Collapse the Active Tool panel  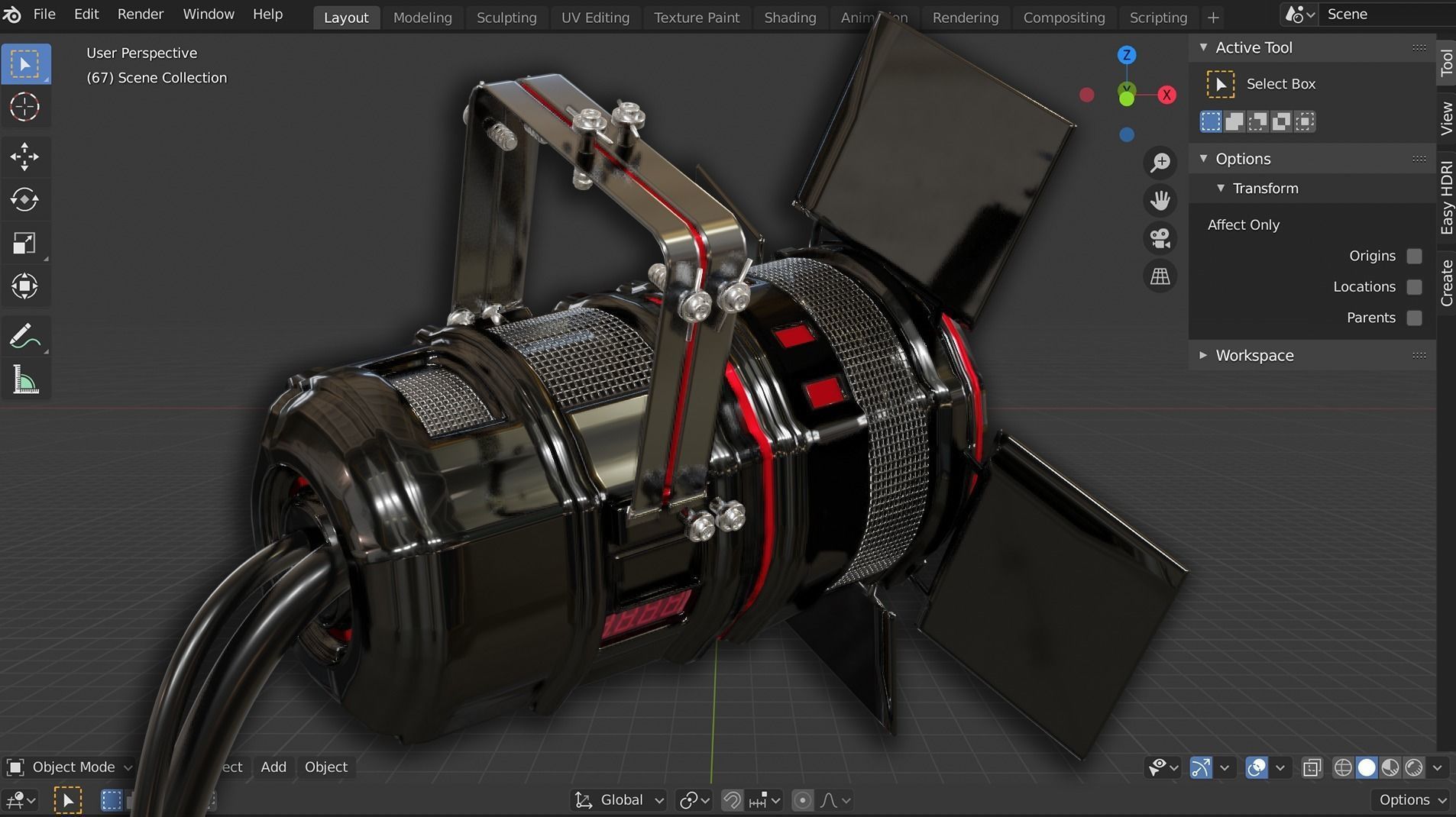coord(1204,47)
